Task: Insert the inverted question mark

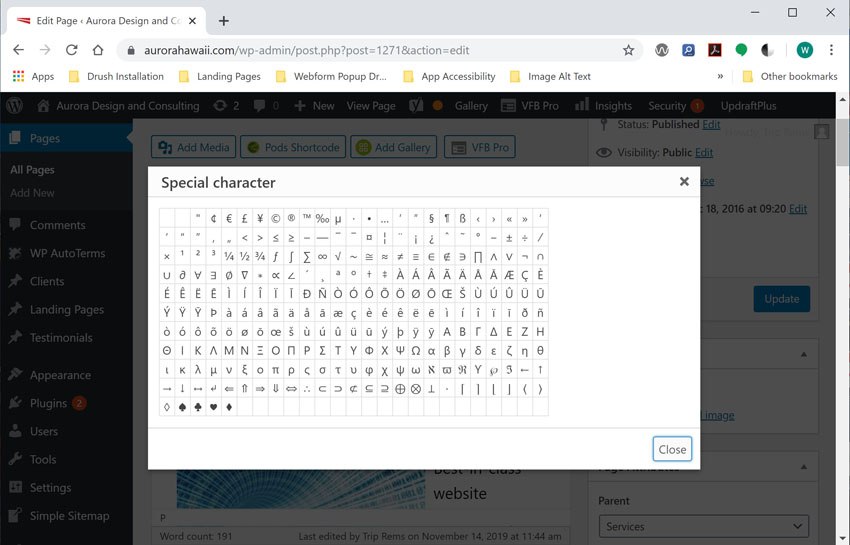Action: [x=432, y=238]
